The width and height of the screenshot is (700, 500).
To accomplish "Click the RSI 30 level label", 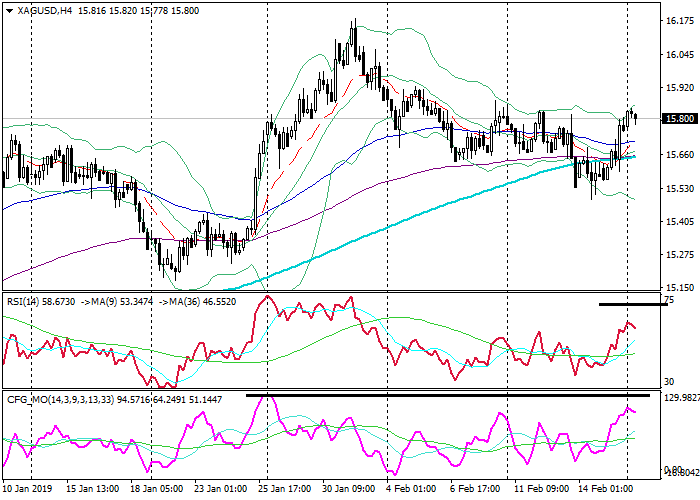I will pyautogui.click(x=668, y=382).
